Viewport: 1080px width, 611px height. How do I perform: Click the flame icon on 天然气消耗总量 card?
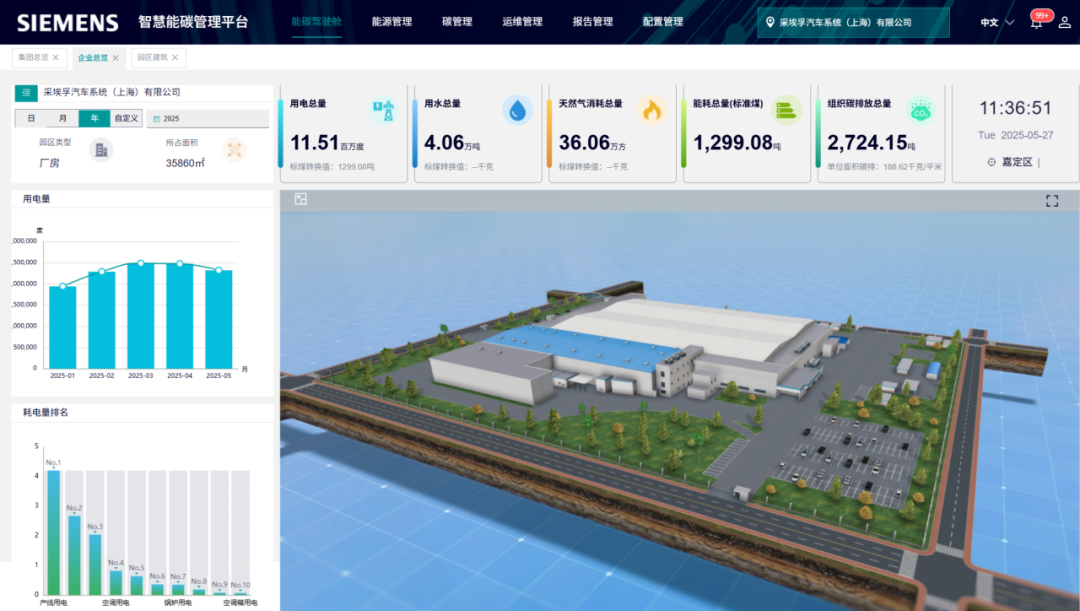[652, 110]
